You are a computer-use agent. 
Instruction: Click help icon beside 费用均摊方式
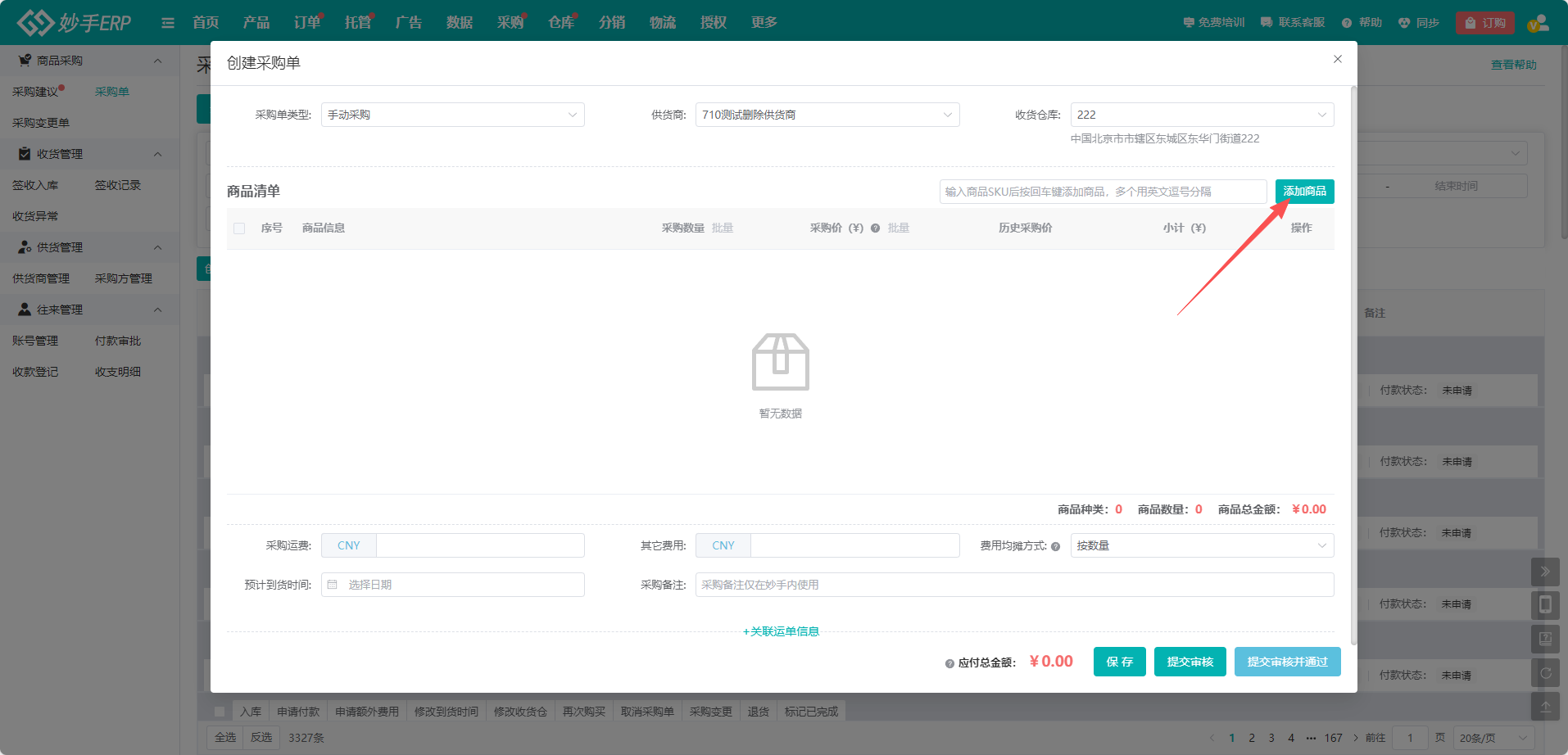coord(1055,546)
